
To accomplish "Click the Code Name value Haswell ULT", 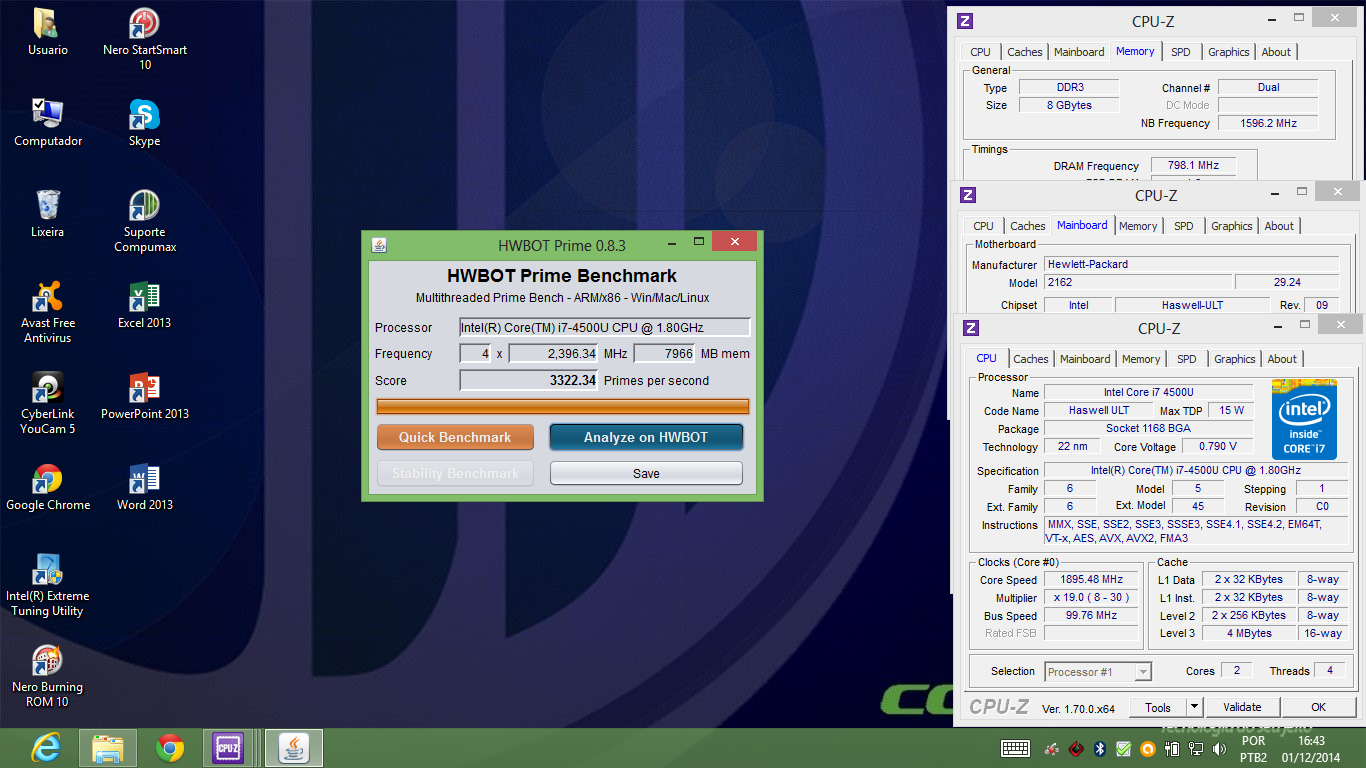I will [x=1099, y=411].
